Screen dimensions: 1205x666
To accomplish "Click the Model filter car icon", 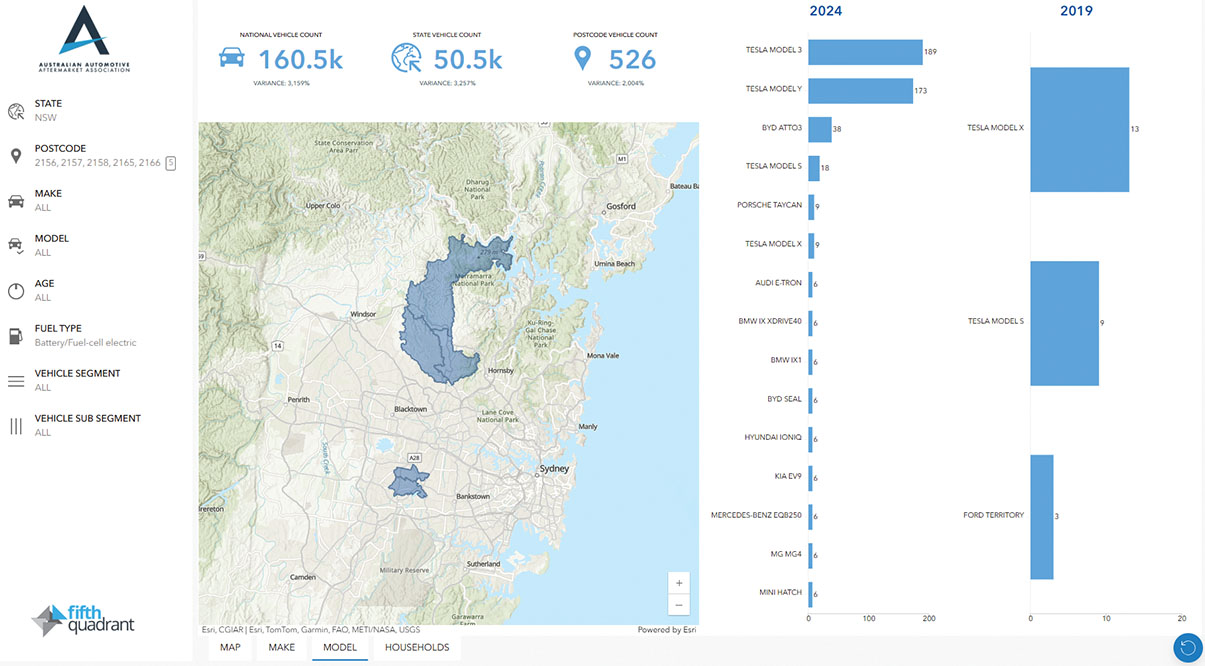I will tap(16, 246).
